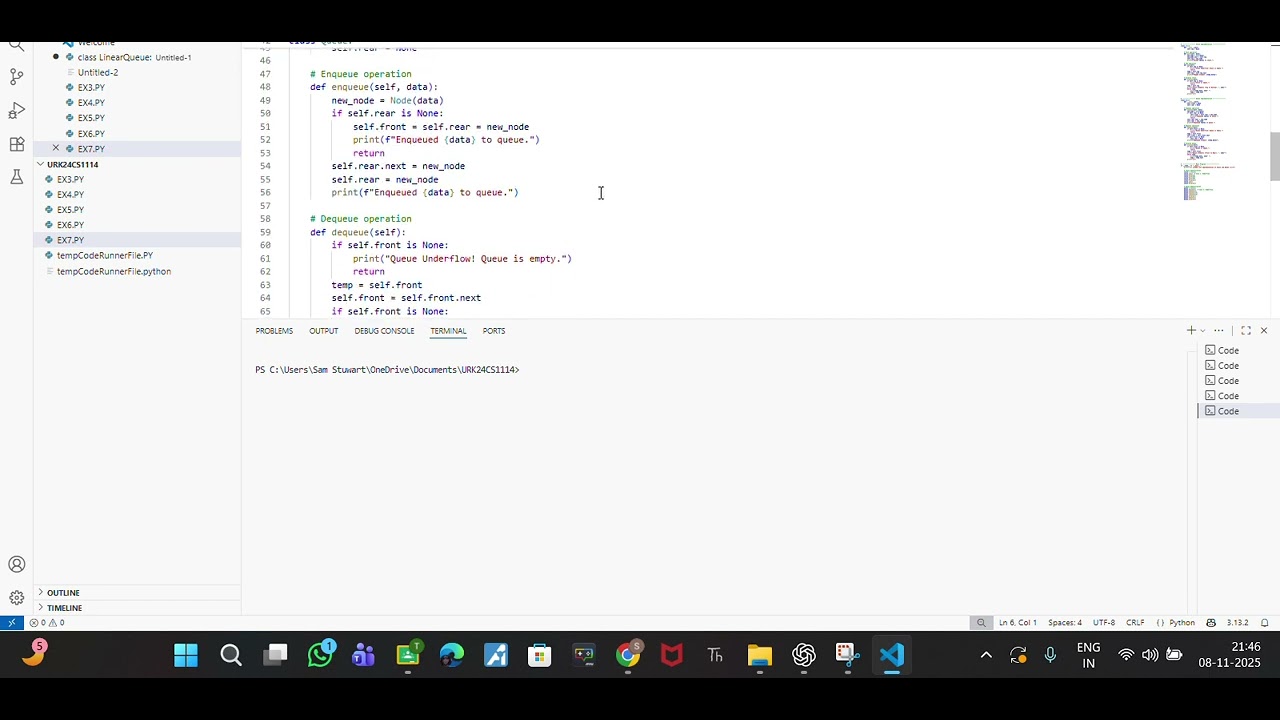The image size is (1280, 720).
Task: Open the launch profile dropdown beside new terminal
Action: (x=1203, y=330)
